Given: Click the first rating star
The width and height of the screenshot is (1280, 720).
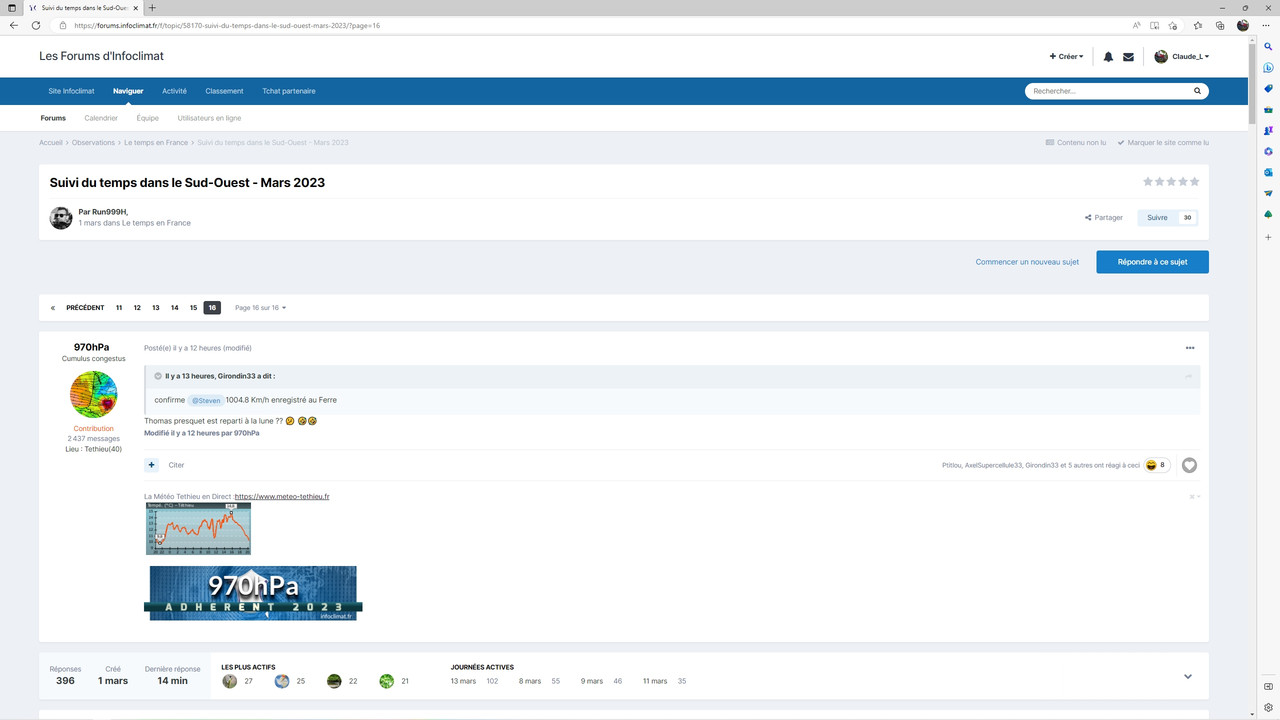Looking at the screenshot, I should 1148,182.
